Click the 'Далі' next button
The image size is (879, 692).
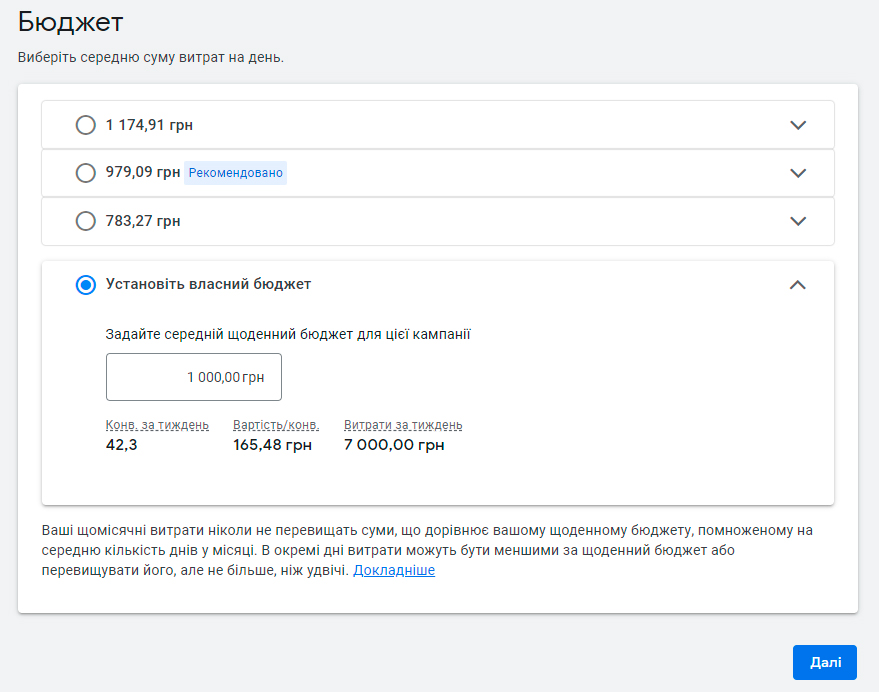(825, 662)
